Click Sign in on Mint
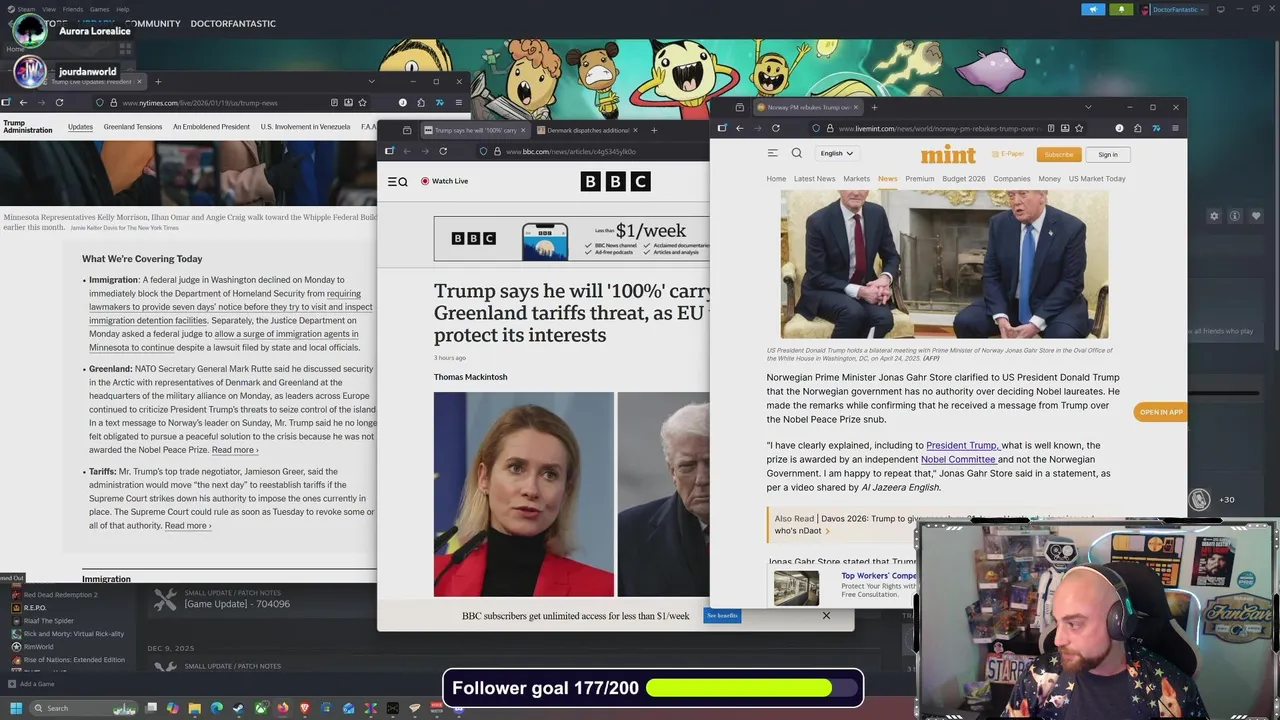The height and width of the screenshot is (720, 1280). click(1108, 154)
